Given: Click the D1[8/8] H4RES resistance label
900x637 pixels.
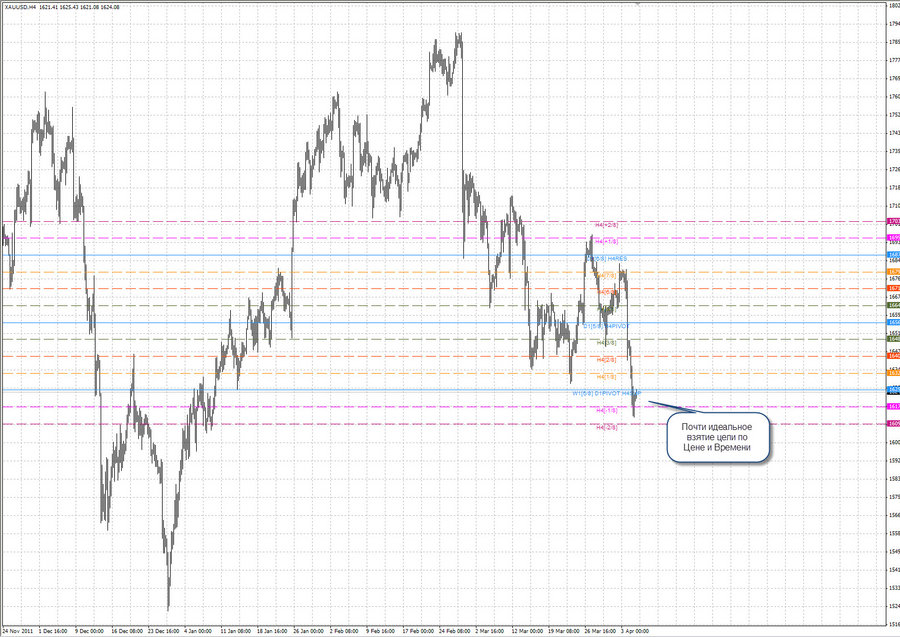Looking at the screenshot, I should tap(607, 259).
